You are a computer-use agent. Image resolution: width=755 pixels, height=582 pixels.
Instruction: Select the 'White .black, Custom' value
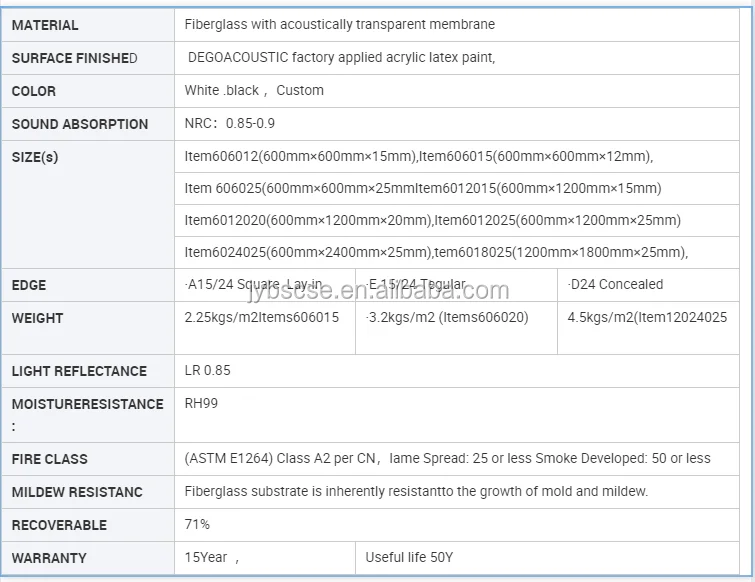pos(254,90)
